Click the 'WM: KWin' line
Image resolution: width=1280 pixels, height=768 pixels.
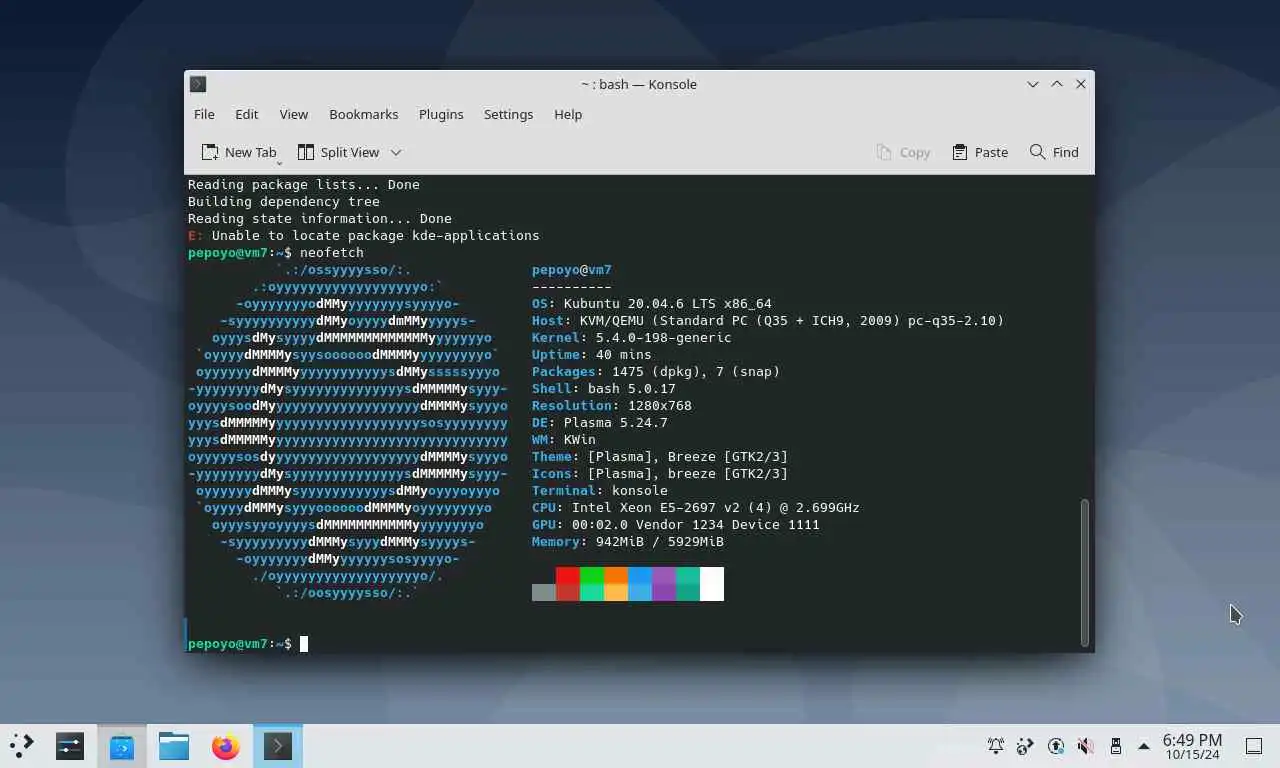pyautogui.click(x=564, y=440)
